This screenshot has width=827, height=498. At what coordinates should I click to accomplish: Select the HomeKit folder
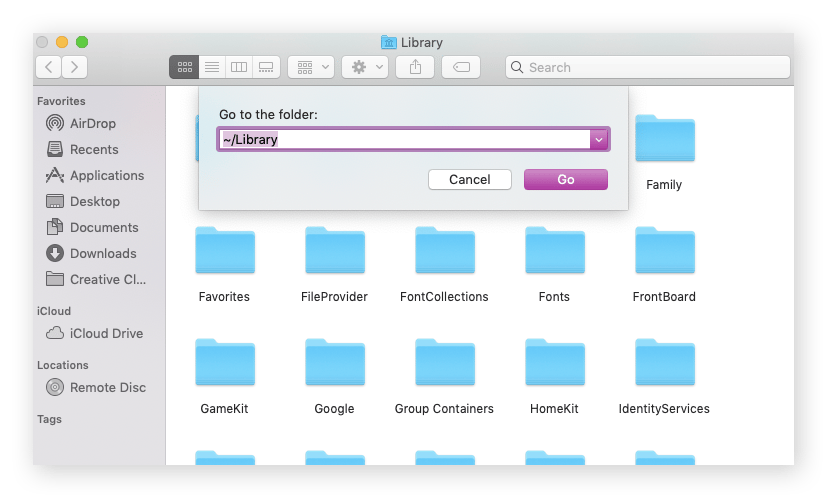pos(554,377)
